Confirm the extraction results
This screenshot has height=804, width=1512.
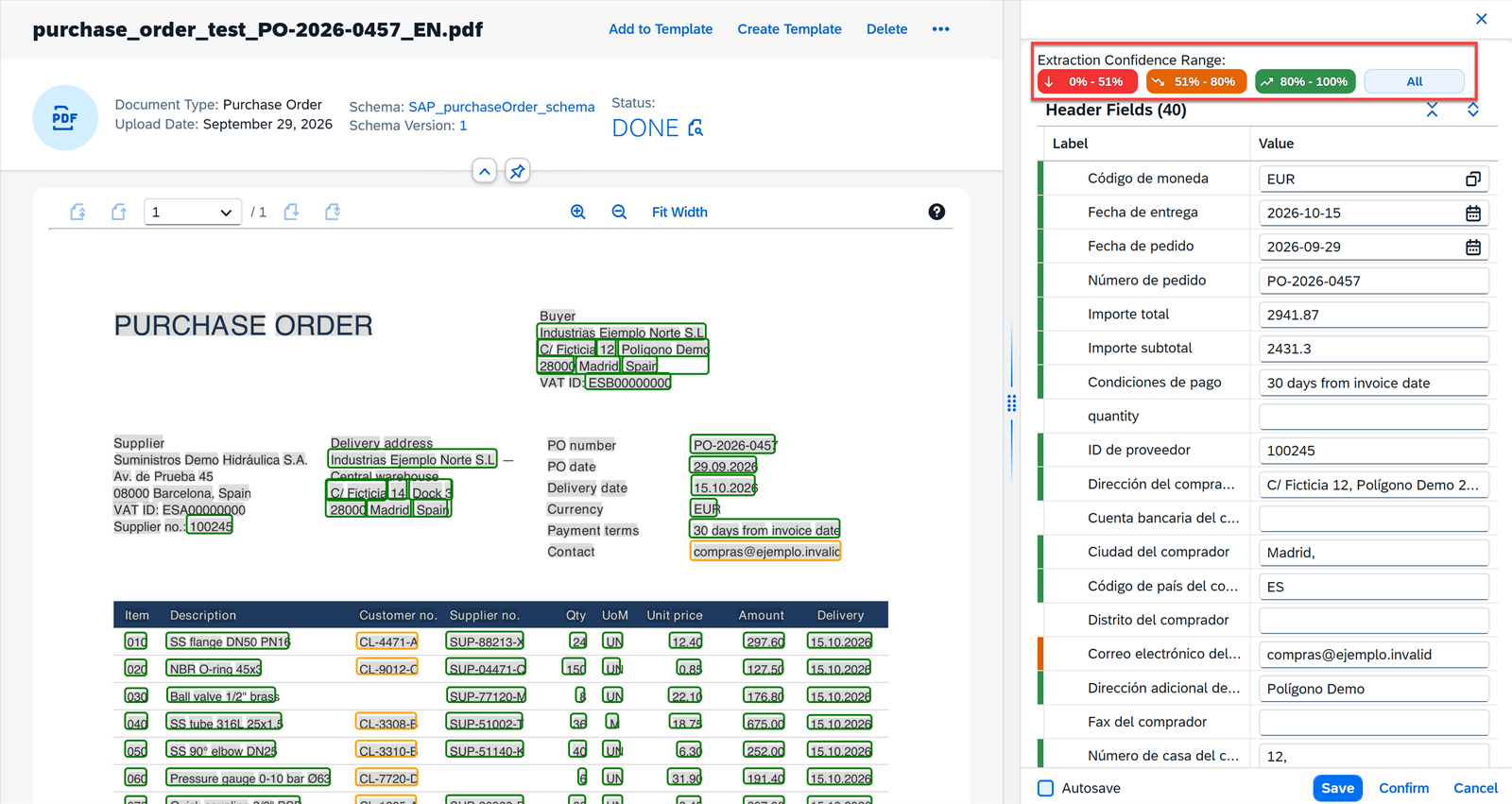1403,788
